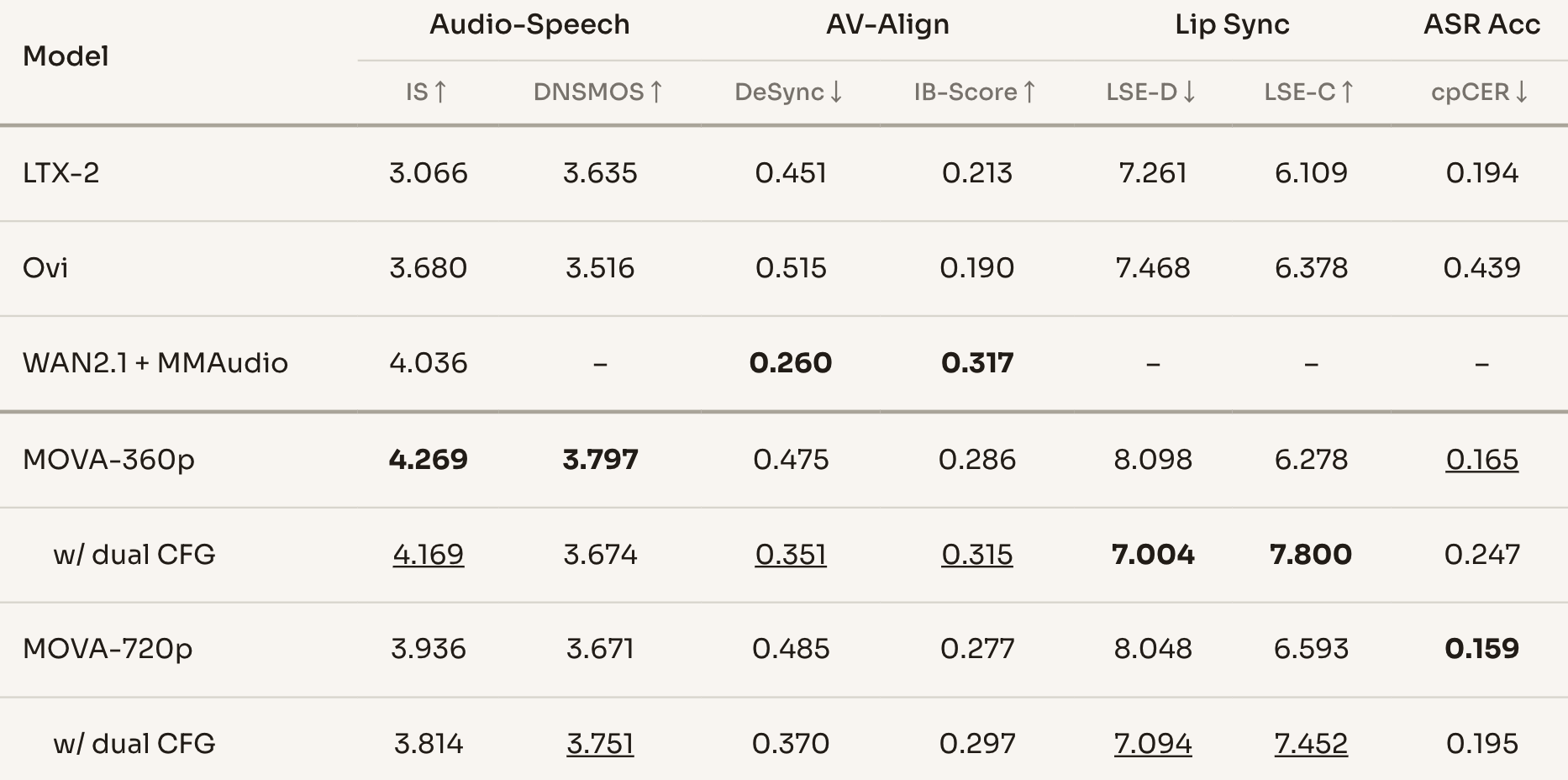This screenshot has width=1568, height=780.
Task: Click the down arrow beside DeSync
Action: (836, 92)
